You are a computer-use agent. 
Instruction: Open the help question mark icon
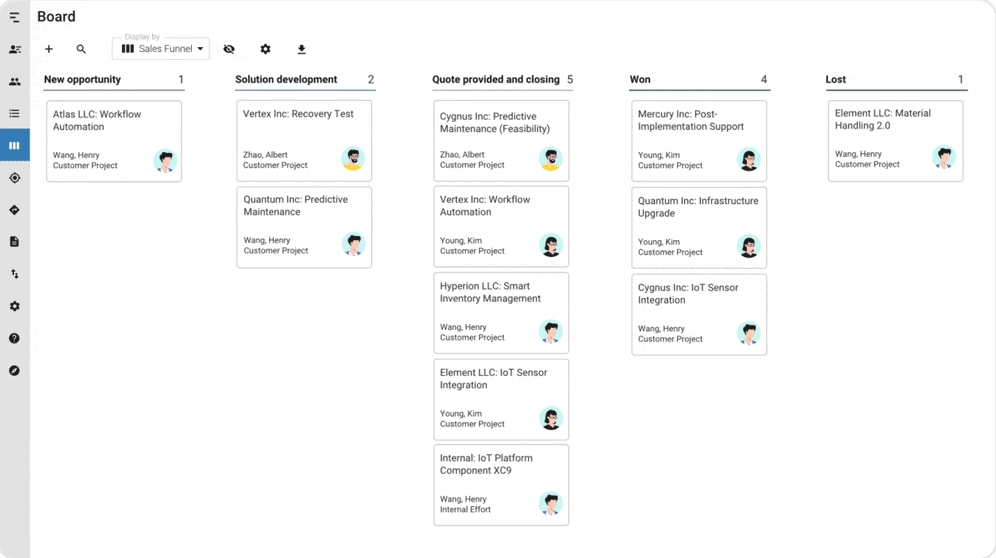click(14, 338)
